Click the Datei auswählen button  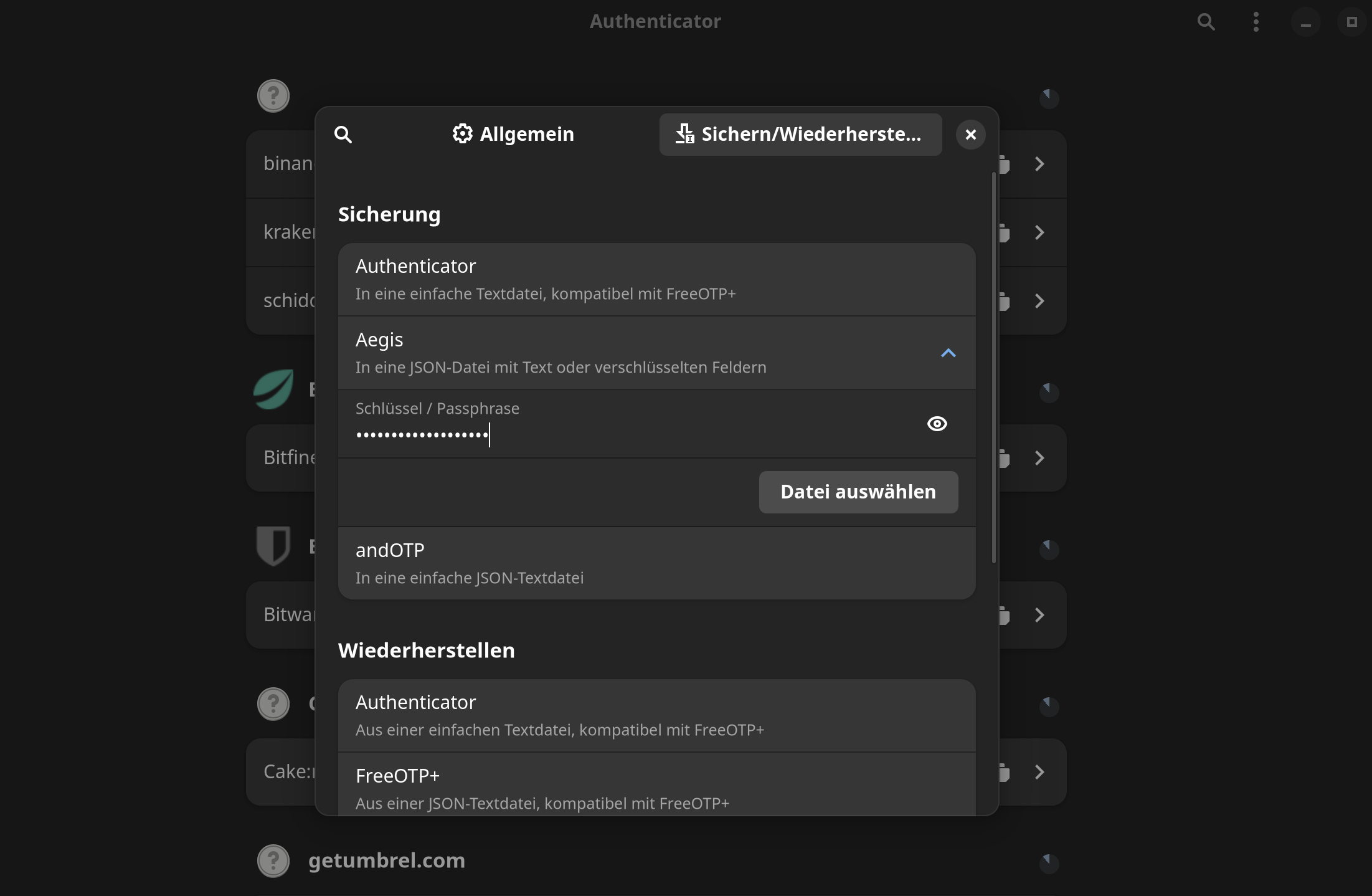pyautogui.click(x=858, y=492)
